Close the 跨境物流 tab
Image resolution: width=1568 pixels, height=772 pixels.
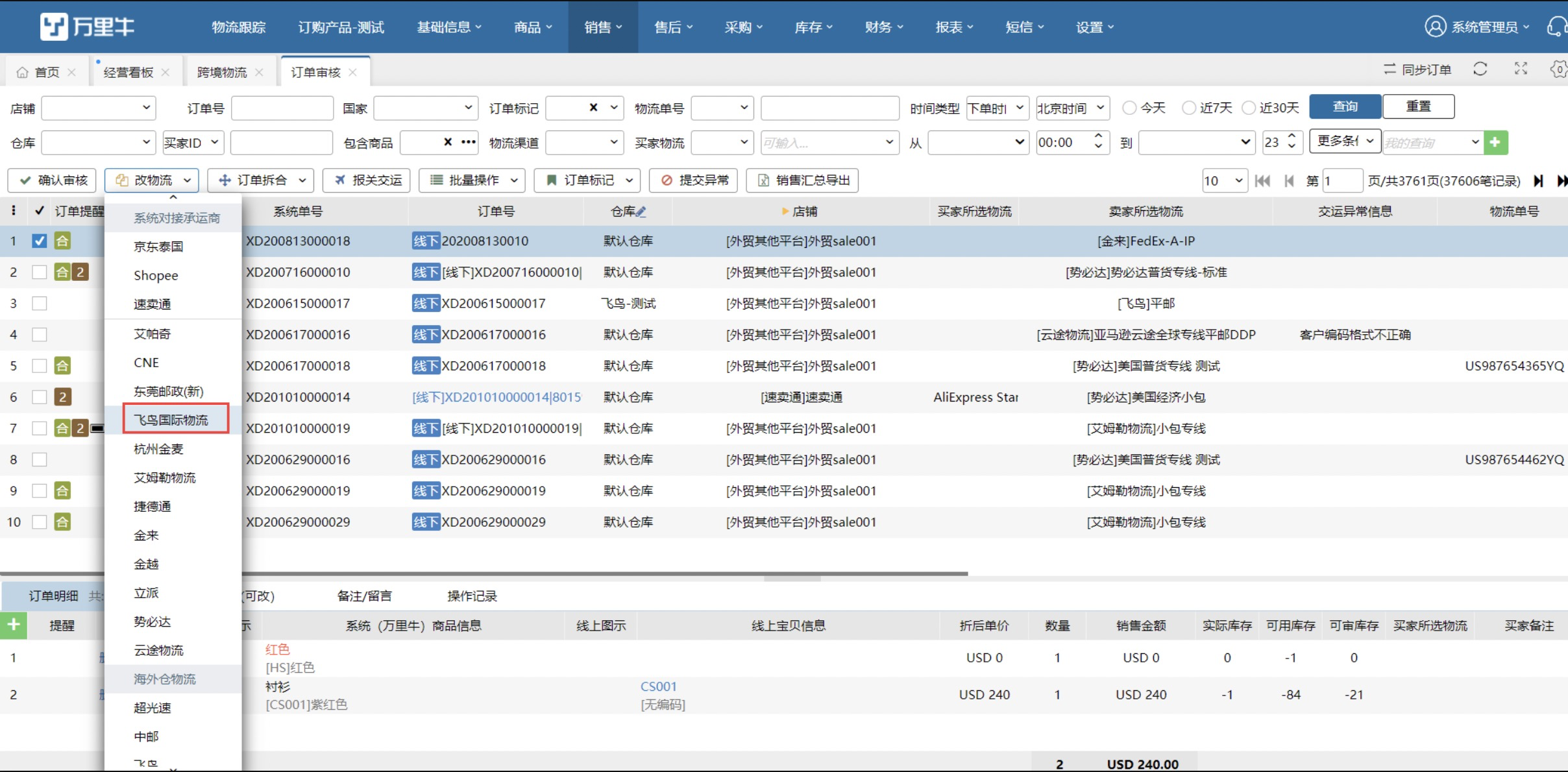click(259, 72)
